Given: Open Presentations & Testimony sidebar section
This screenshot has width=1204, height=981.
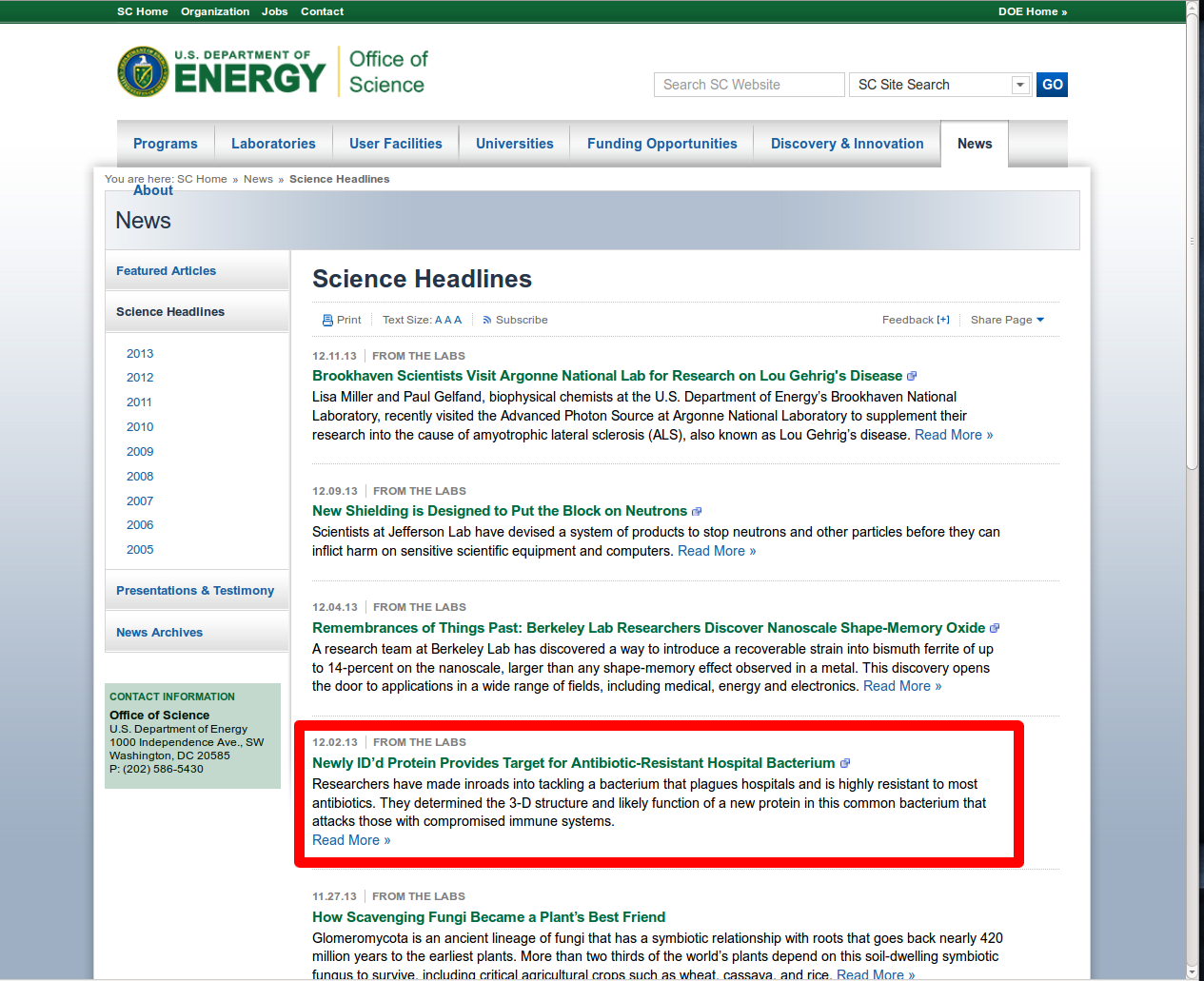Looking at the screenshot, I should click(195, 591).
